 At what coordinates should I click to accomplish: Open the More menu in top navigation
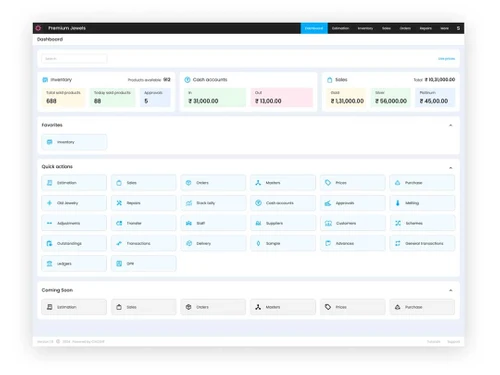tap(444, 28)
